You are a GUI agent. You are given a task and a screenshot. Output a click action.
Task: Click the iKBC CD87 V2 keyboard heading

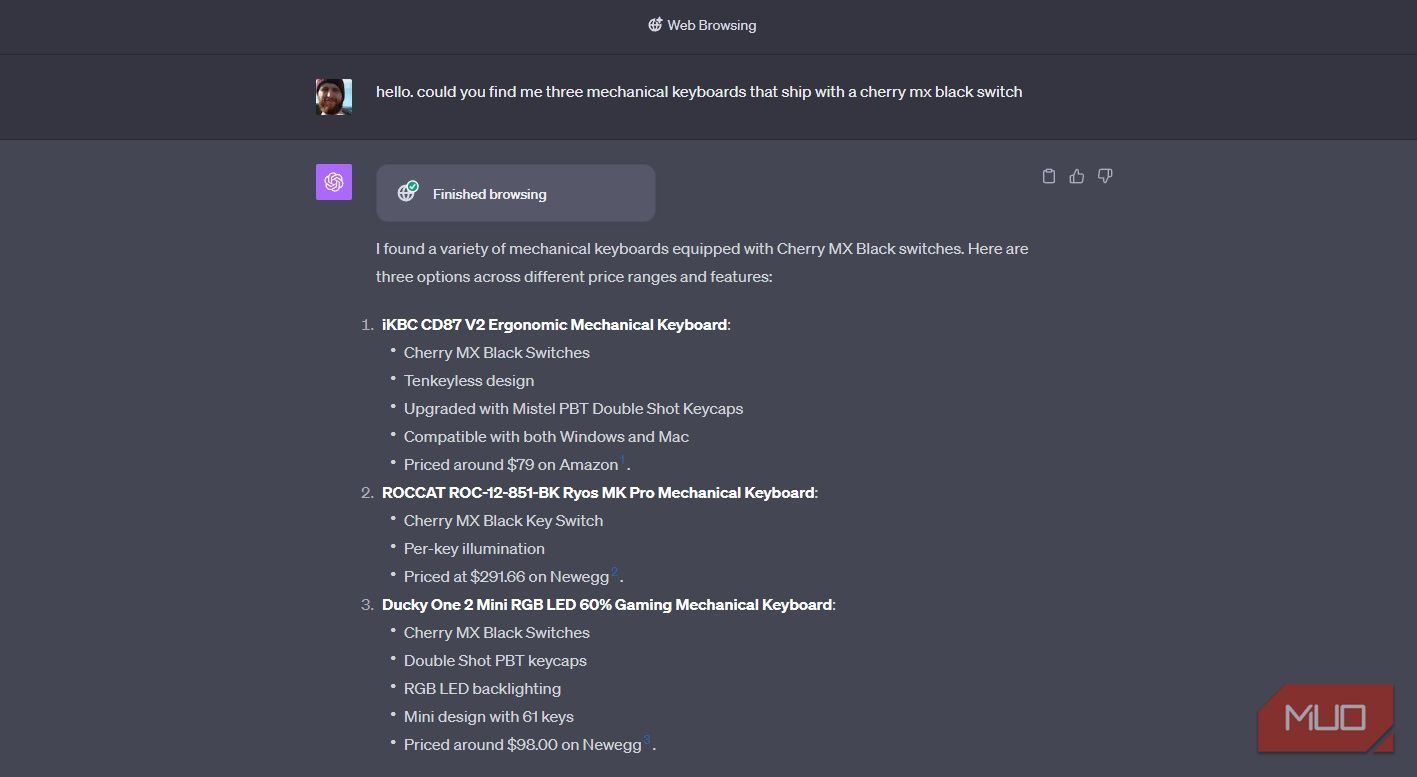(554, 324)
